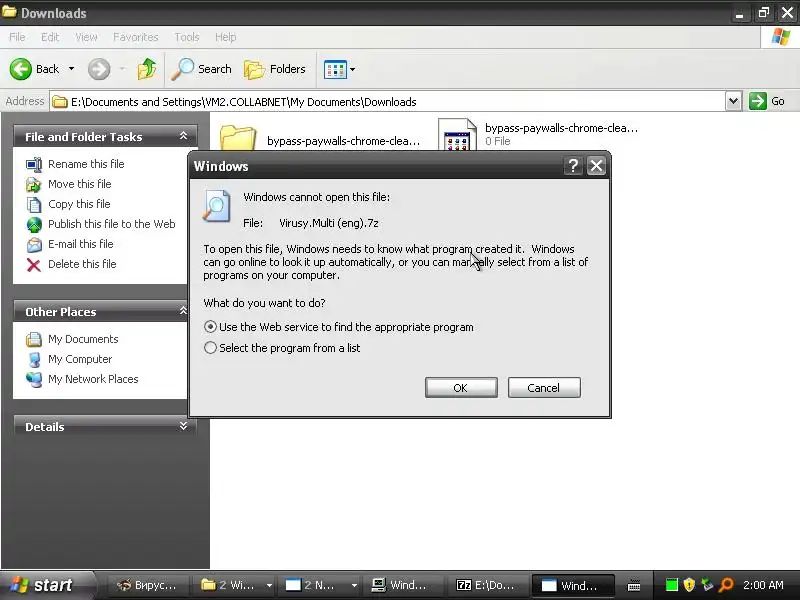Open the Edit menu
800x600 pixels.
(x=50, y=37)
